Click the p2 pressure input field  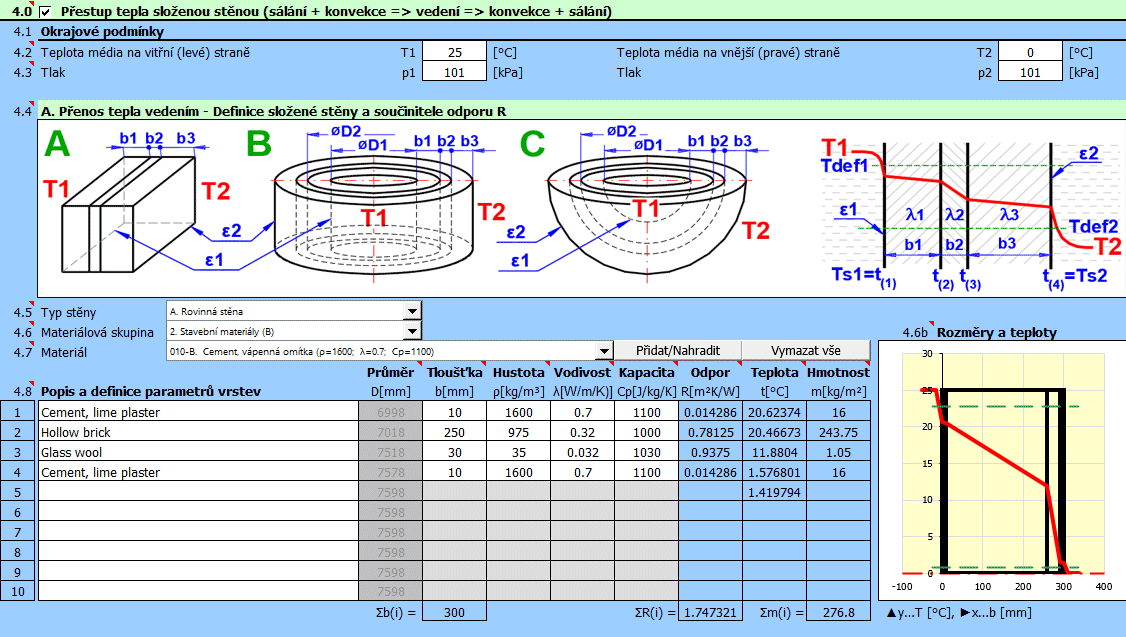1030,72
